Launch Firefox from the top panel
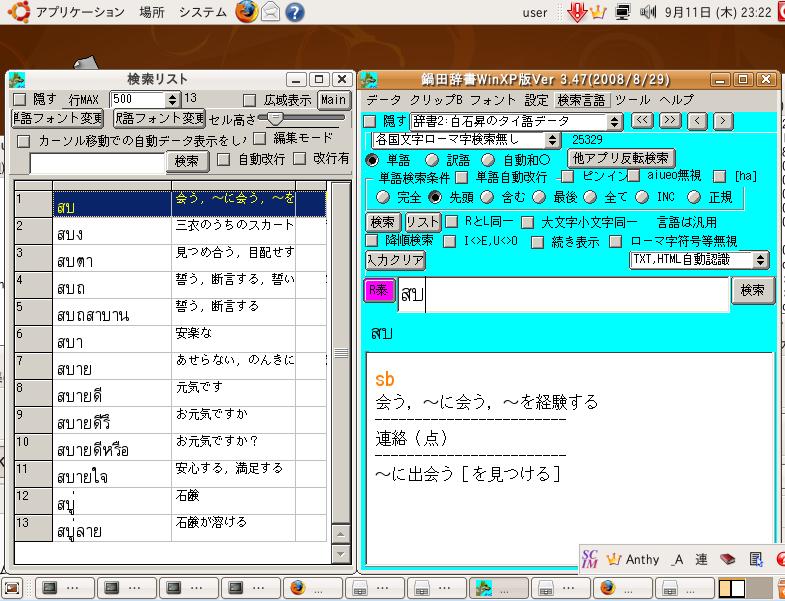The height and width of the screenshot is (601, 785). click(247, 12)
